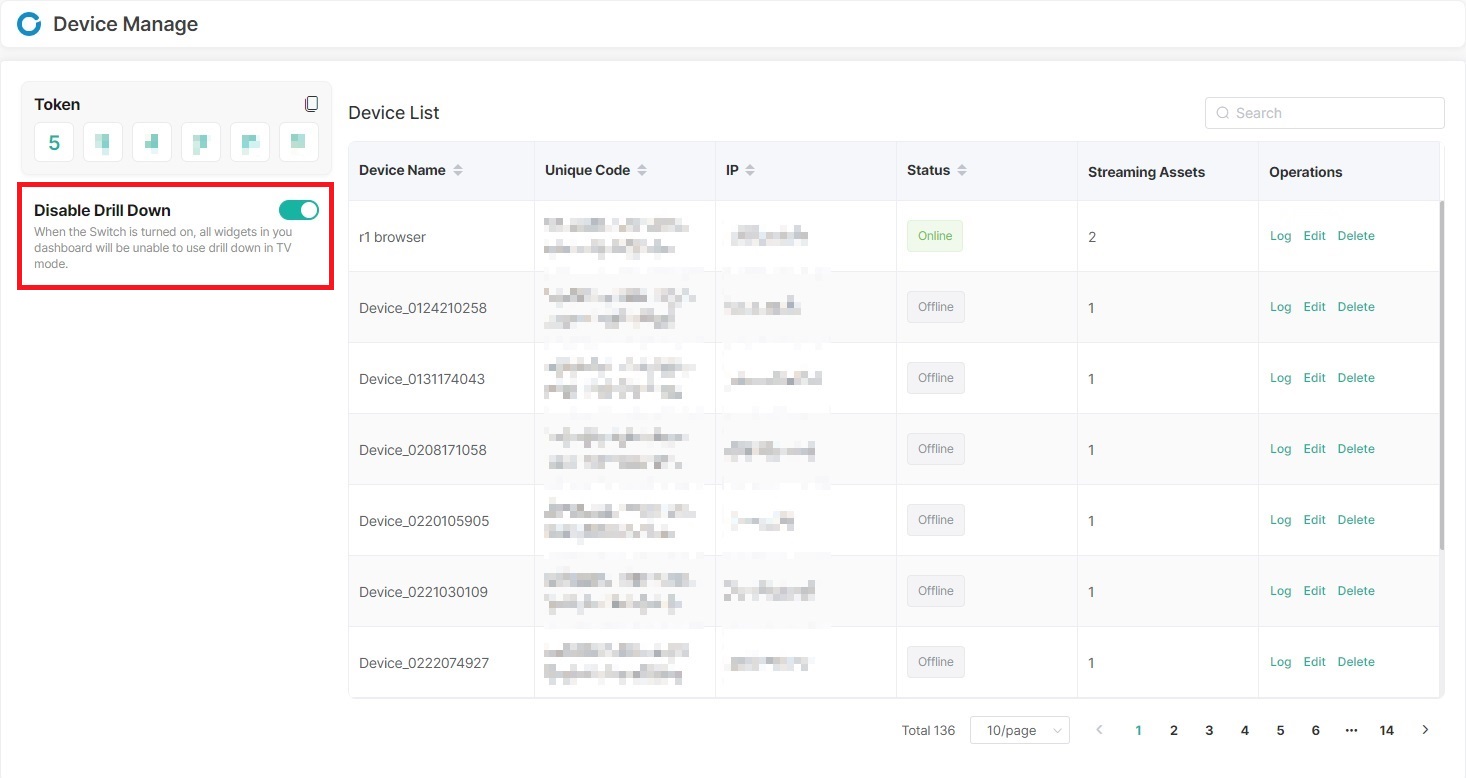
Task: Click the previous page left arrow
Action: click(1100, 730)
